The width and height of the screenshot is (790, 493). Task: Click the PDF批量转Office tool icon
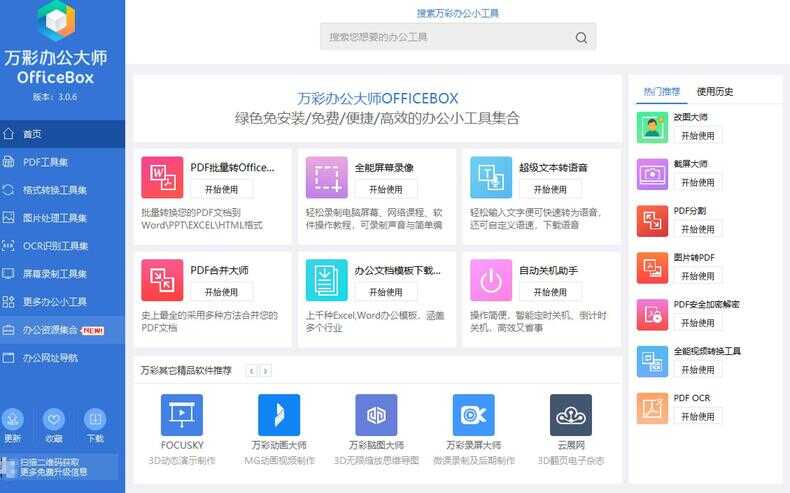tap(162, 177)
